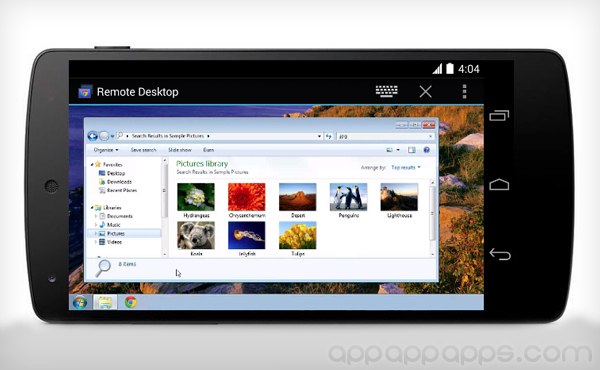600x370 pixels.
Task: Open the three-dot overflow menu
Action: point(464,92)
